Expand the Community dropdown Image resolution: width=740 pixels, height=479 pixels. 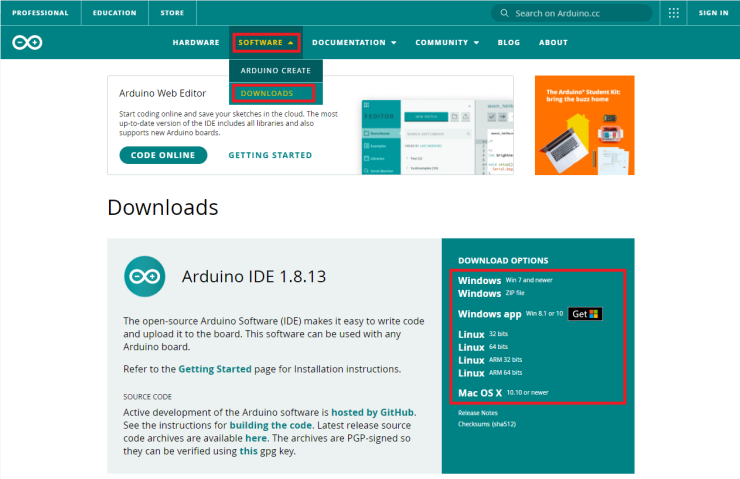[x=447, y=42]
